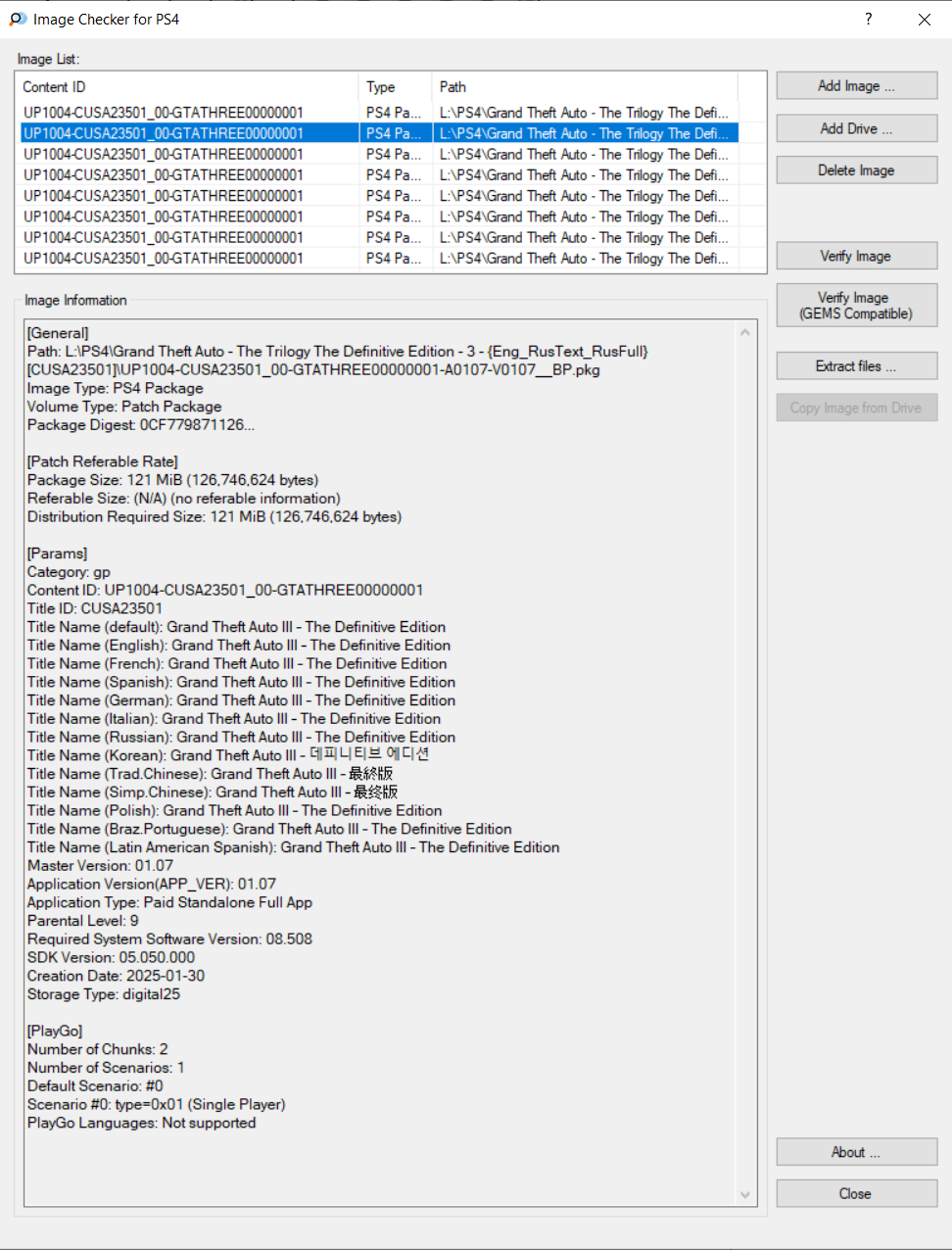Click the 'Package Digest: 0CF779871126...' line
This screenshot has width=952, height=1250.
pos(141,425)
